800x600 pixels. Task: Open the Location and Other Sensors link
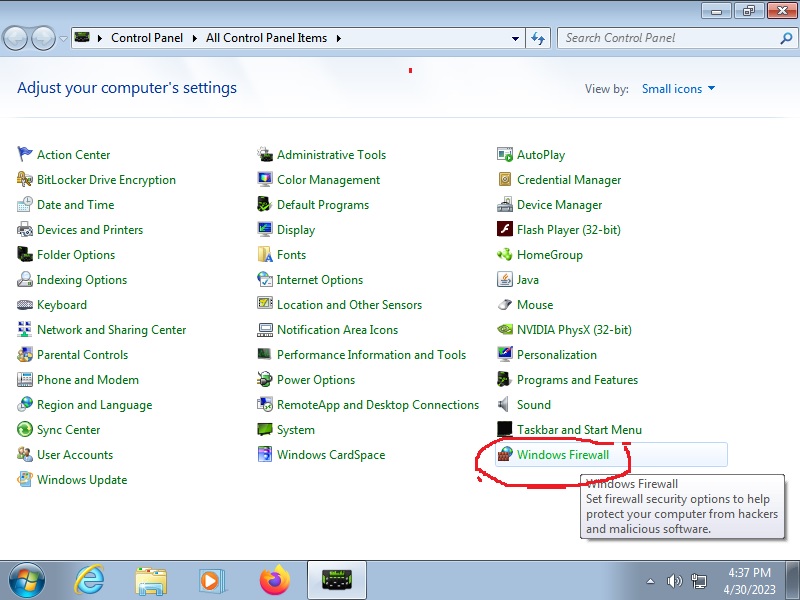pyautogui.click(x=349, y=305)
